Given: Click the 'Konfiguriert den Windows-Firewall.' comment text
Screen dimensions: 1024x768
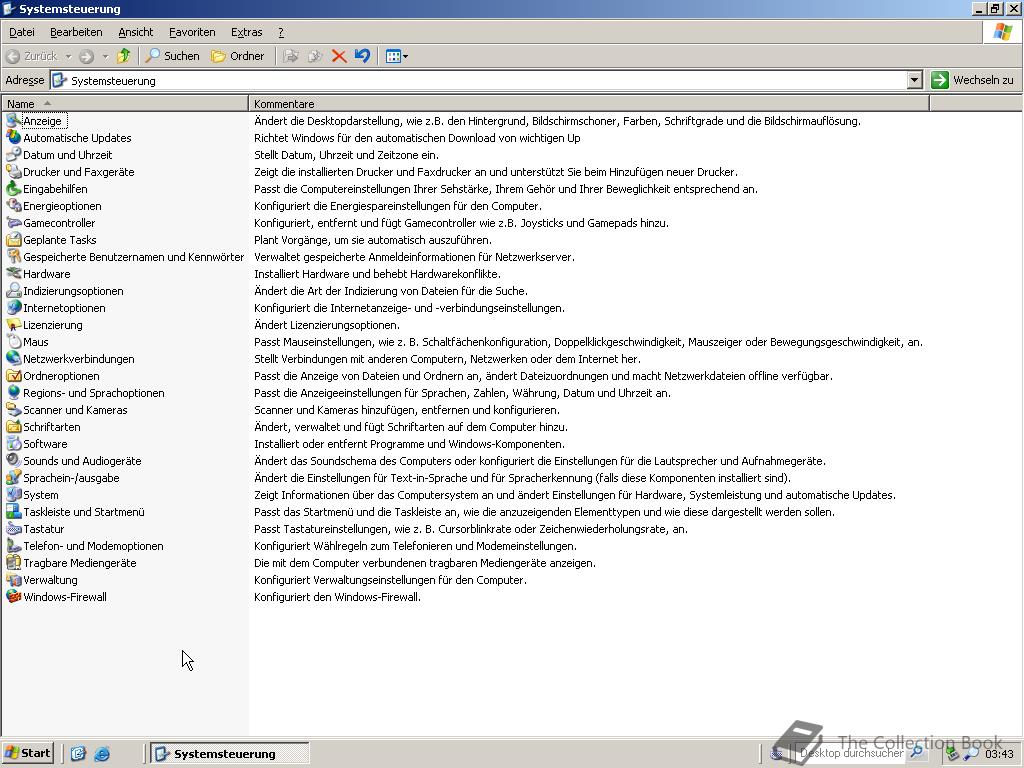Looking at the screenshot, I should 337,597.
